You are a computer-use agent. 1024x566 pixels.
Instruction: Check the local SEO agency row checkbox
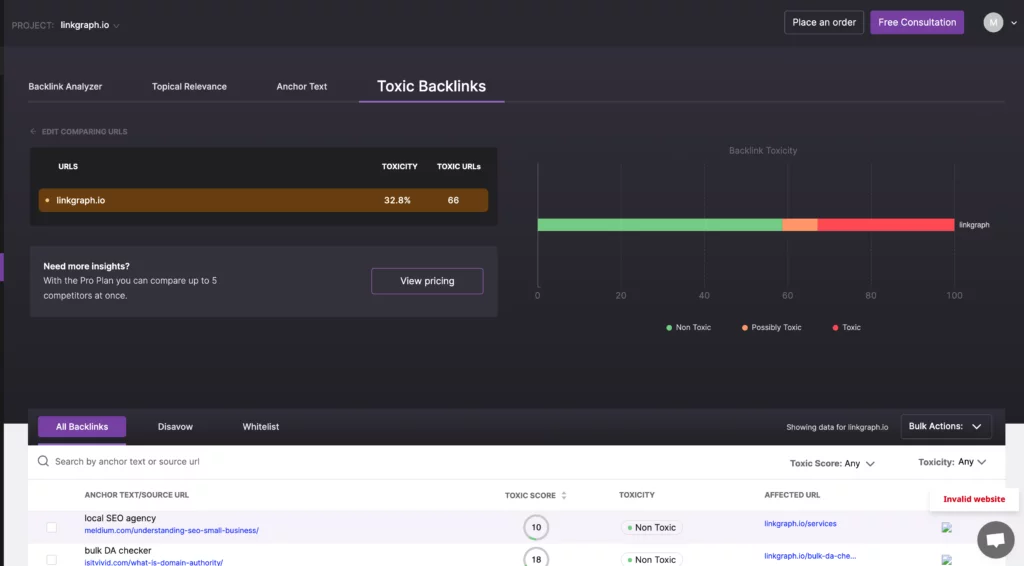click(52, 527)
